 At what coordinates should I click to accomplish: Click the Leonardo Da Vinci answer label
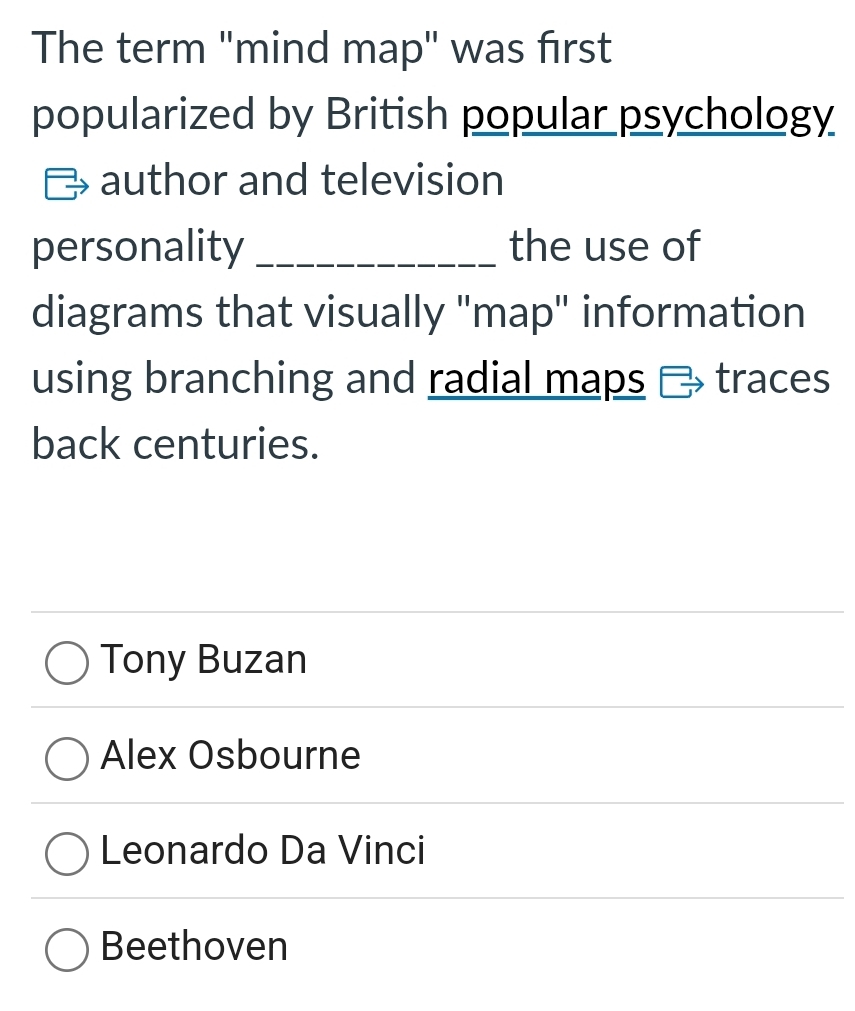[262, 852]
